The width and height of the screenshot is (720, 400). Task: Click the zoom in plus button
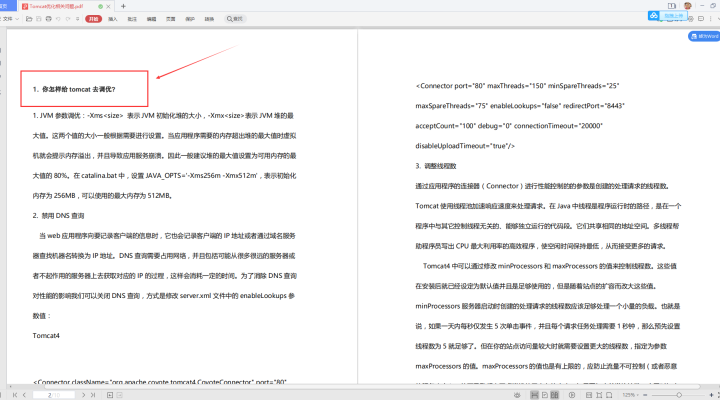click(711, 395)
